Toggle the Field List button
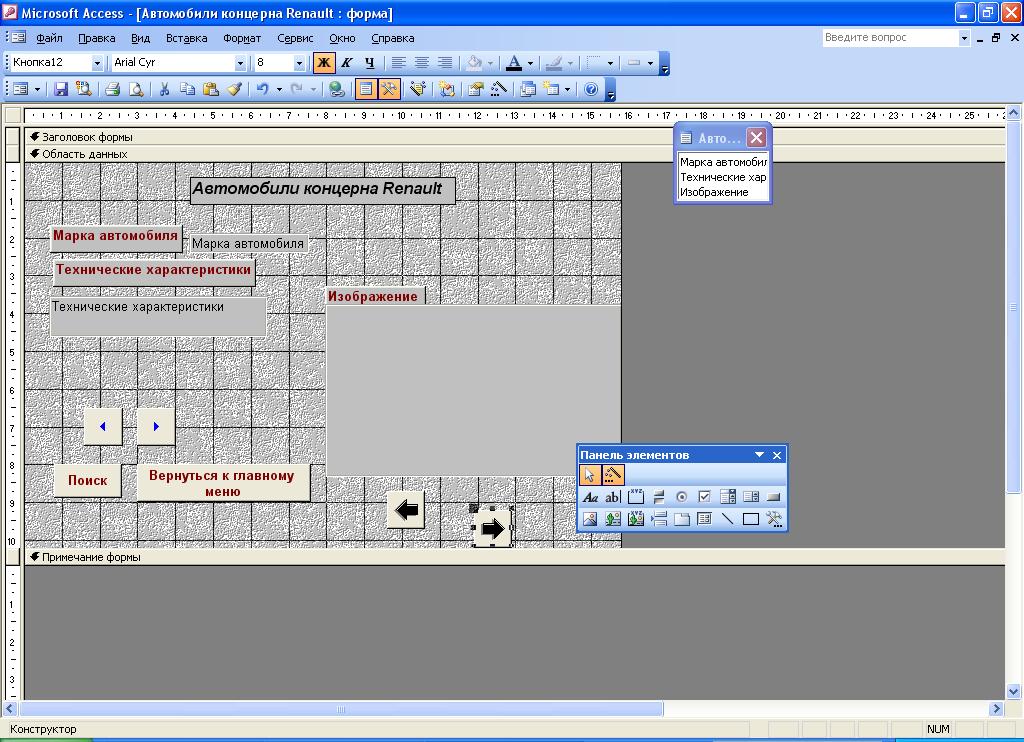 pos(366,89)
